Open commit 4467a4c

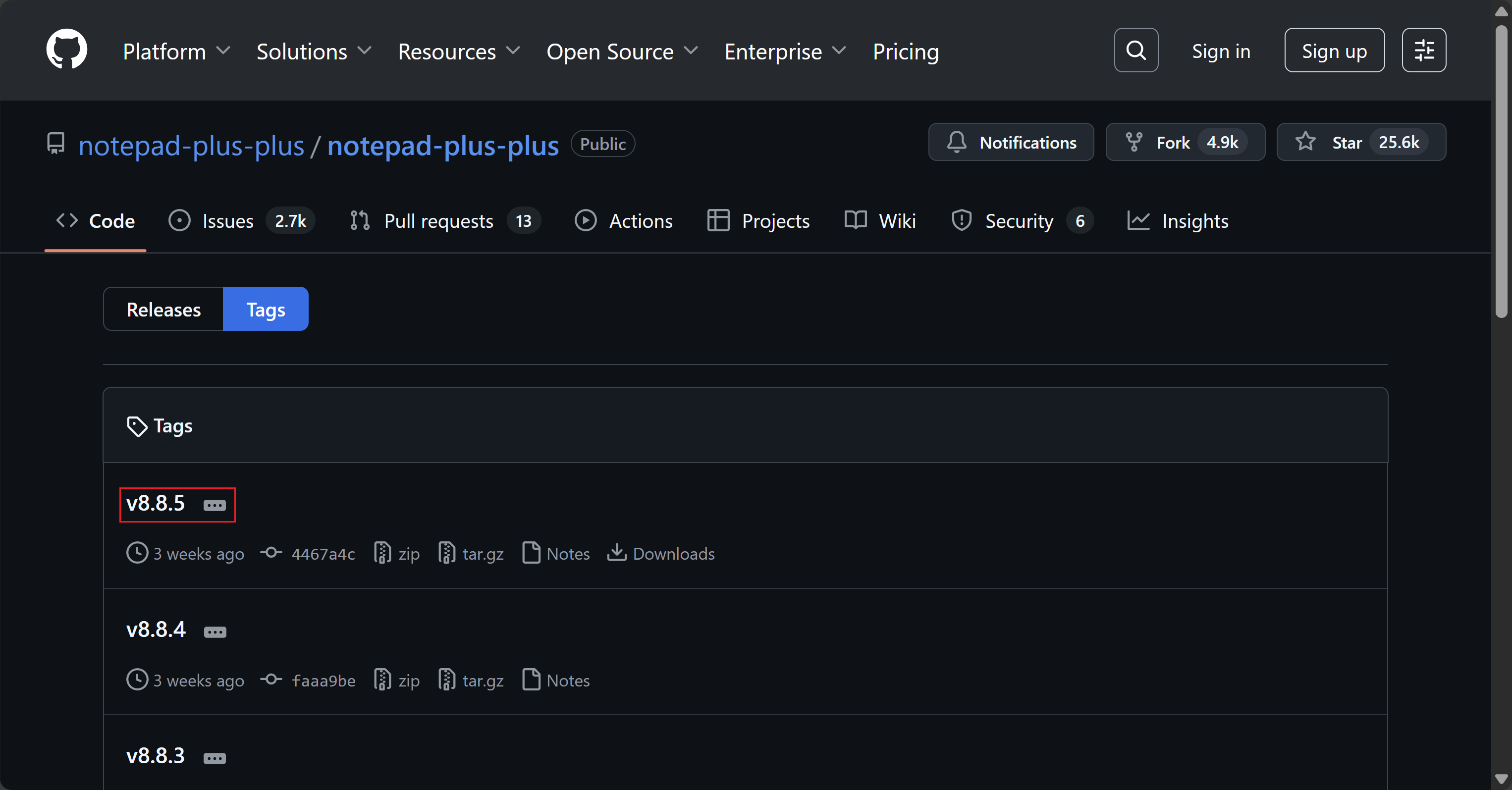pos(323,553)
